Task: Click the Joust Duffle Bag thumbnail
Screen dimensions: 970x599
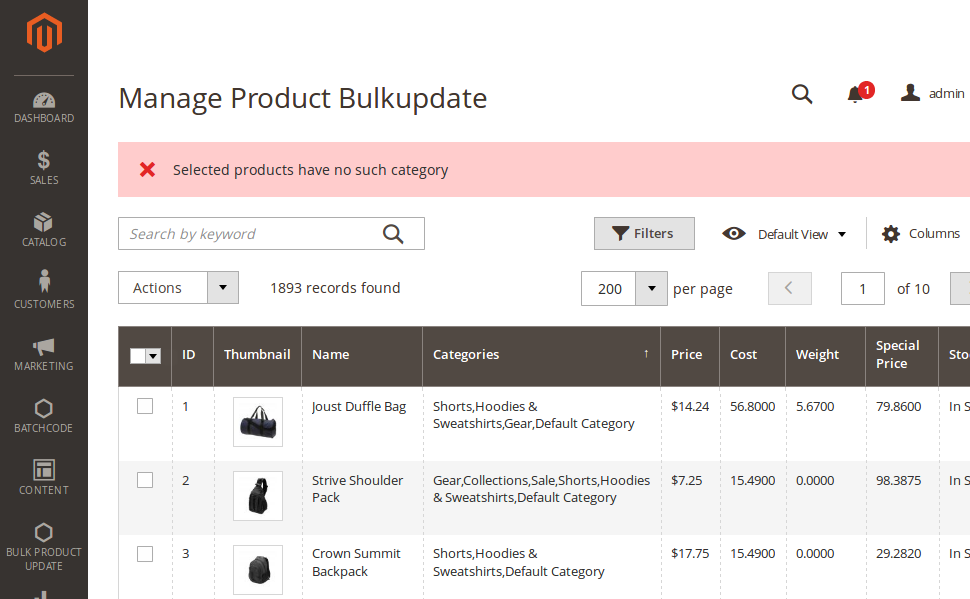Action: coord(257,422)
